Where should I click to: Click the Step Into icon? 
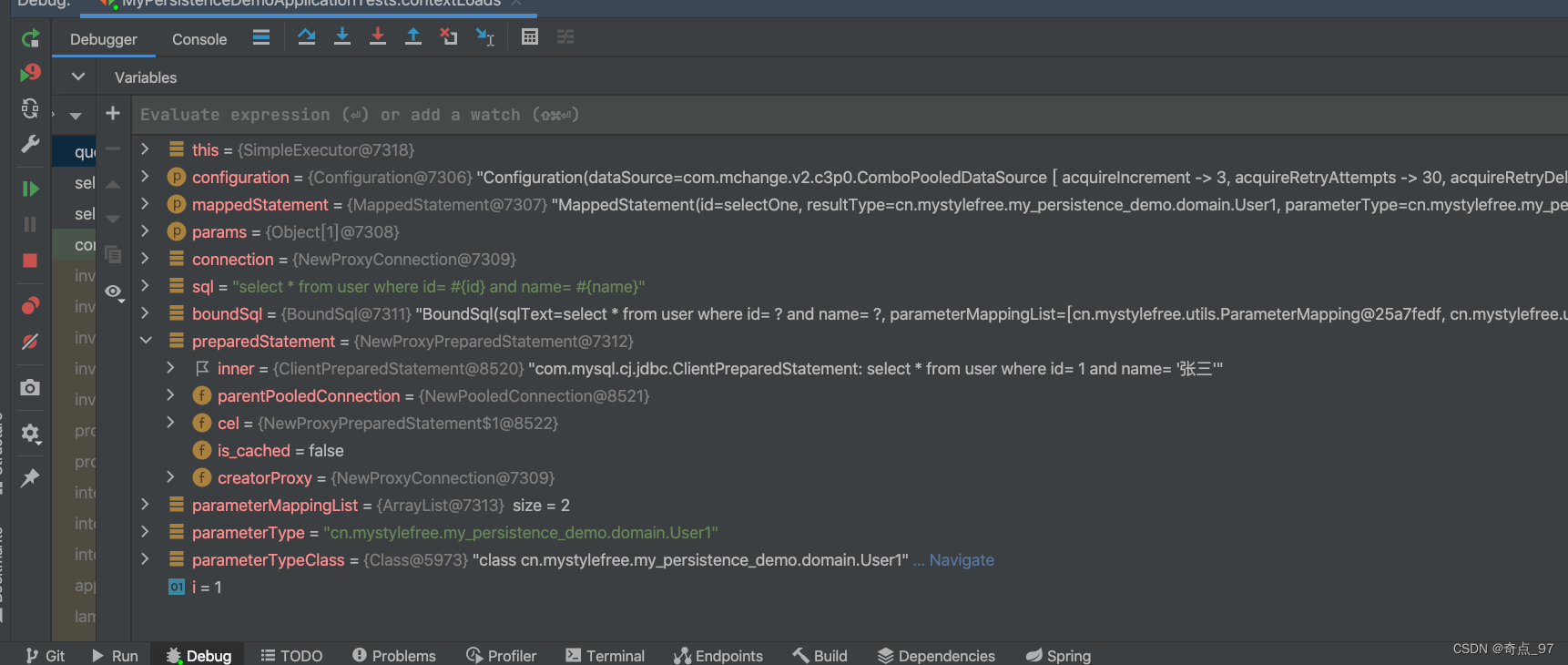(342, 37)
